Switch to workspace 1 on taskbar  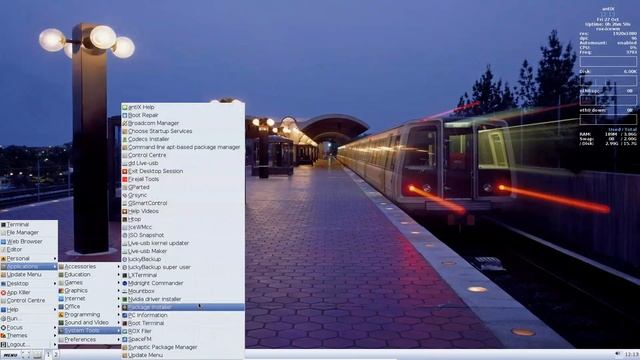click(48, 355)
